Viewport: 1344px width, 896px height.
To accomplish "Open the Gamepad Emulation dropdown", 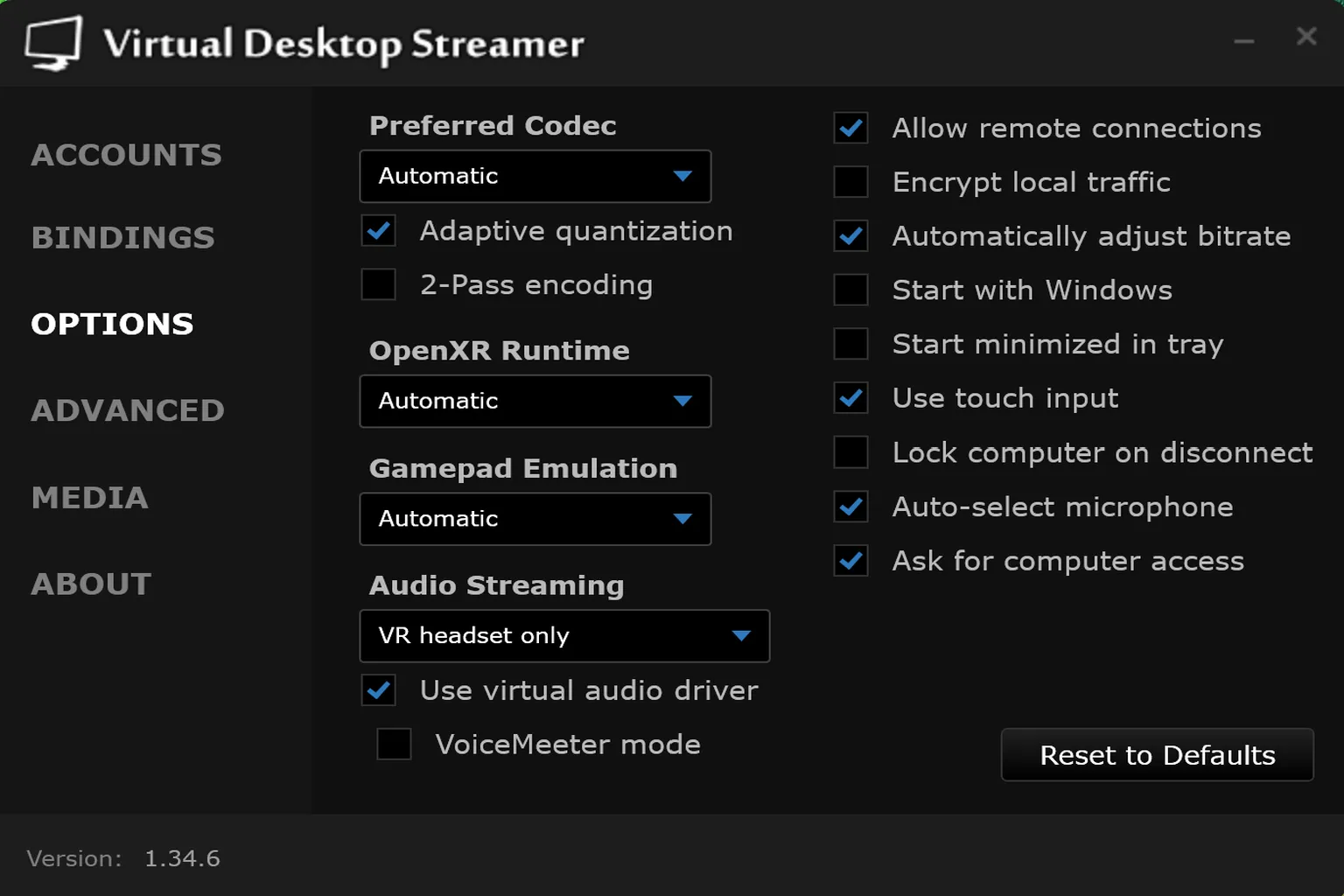I will click(535, 519).
